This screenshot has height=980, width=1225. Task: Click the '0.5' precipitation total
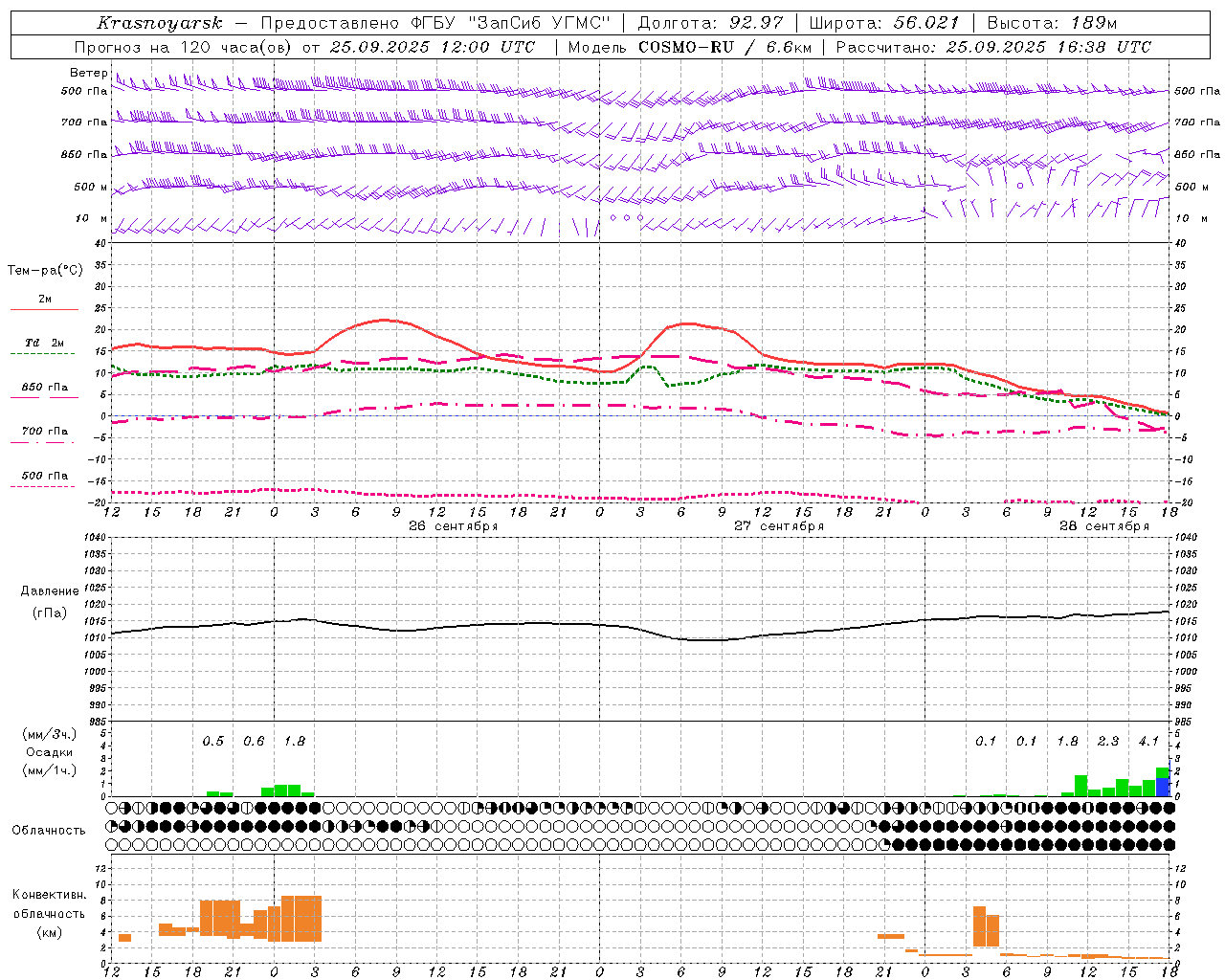point(212,741)
